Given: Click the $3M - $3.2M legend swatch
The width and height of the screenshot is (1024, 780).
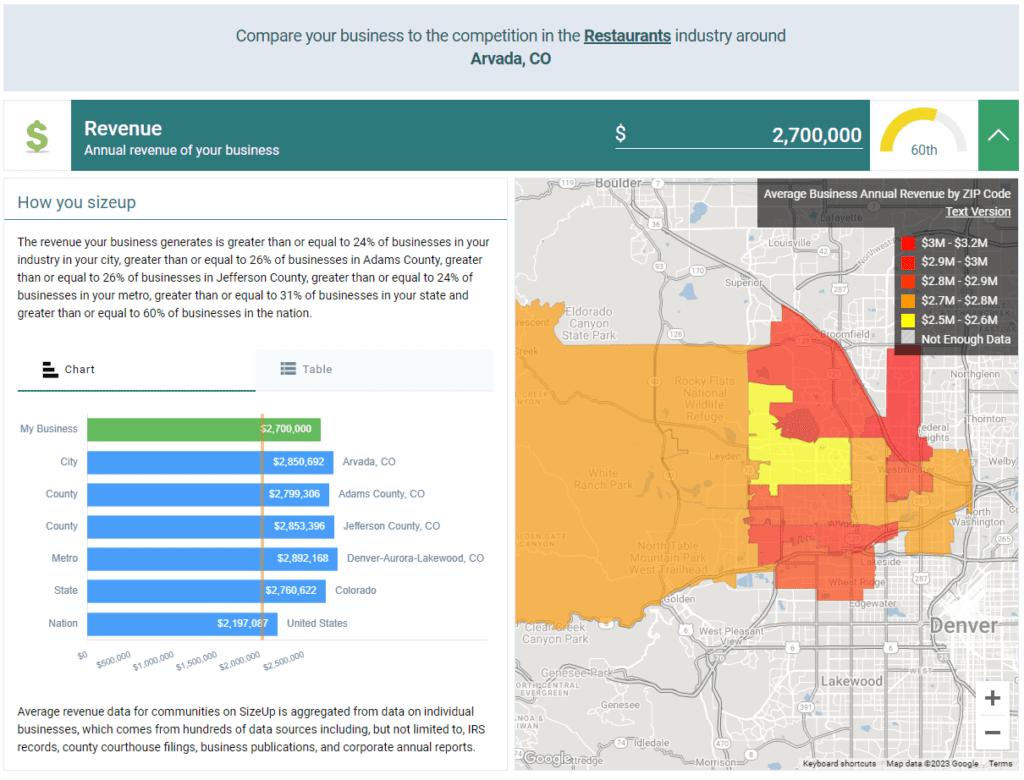Looking at the screenshot, I should 908,243.
